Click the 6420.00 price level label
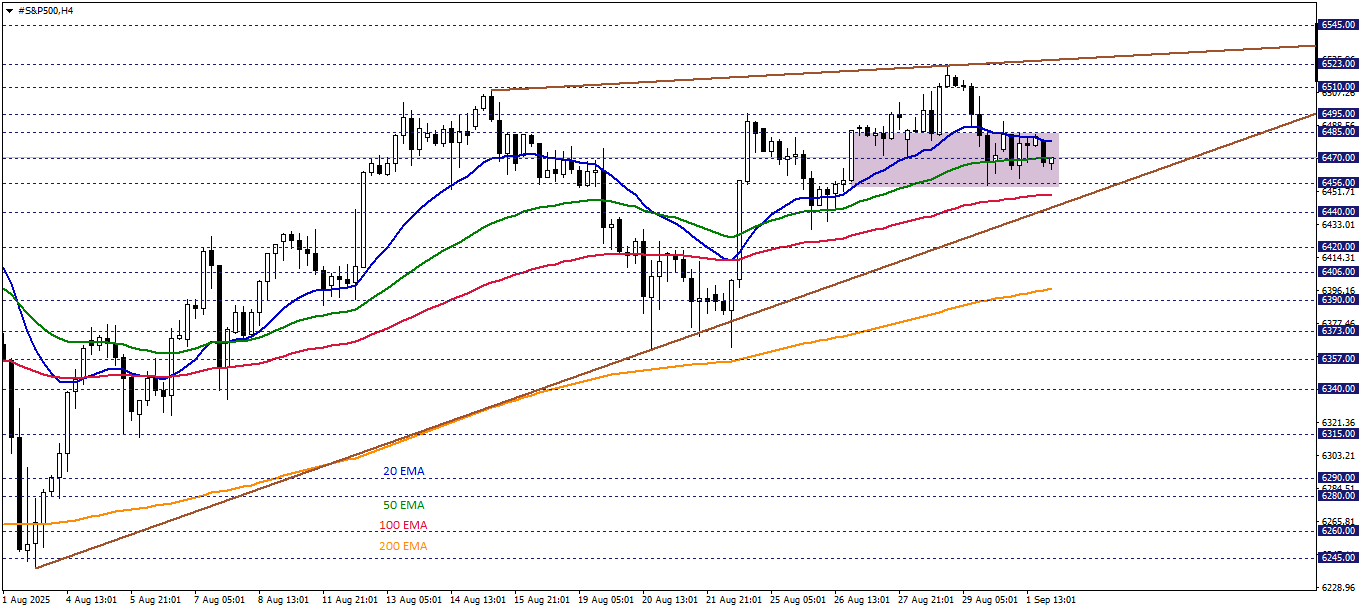 click(1337, 246)
